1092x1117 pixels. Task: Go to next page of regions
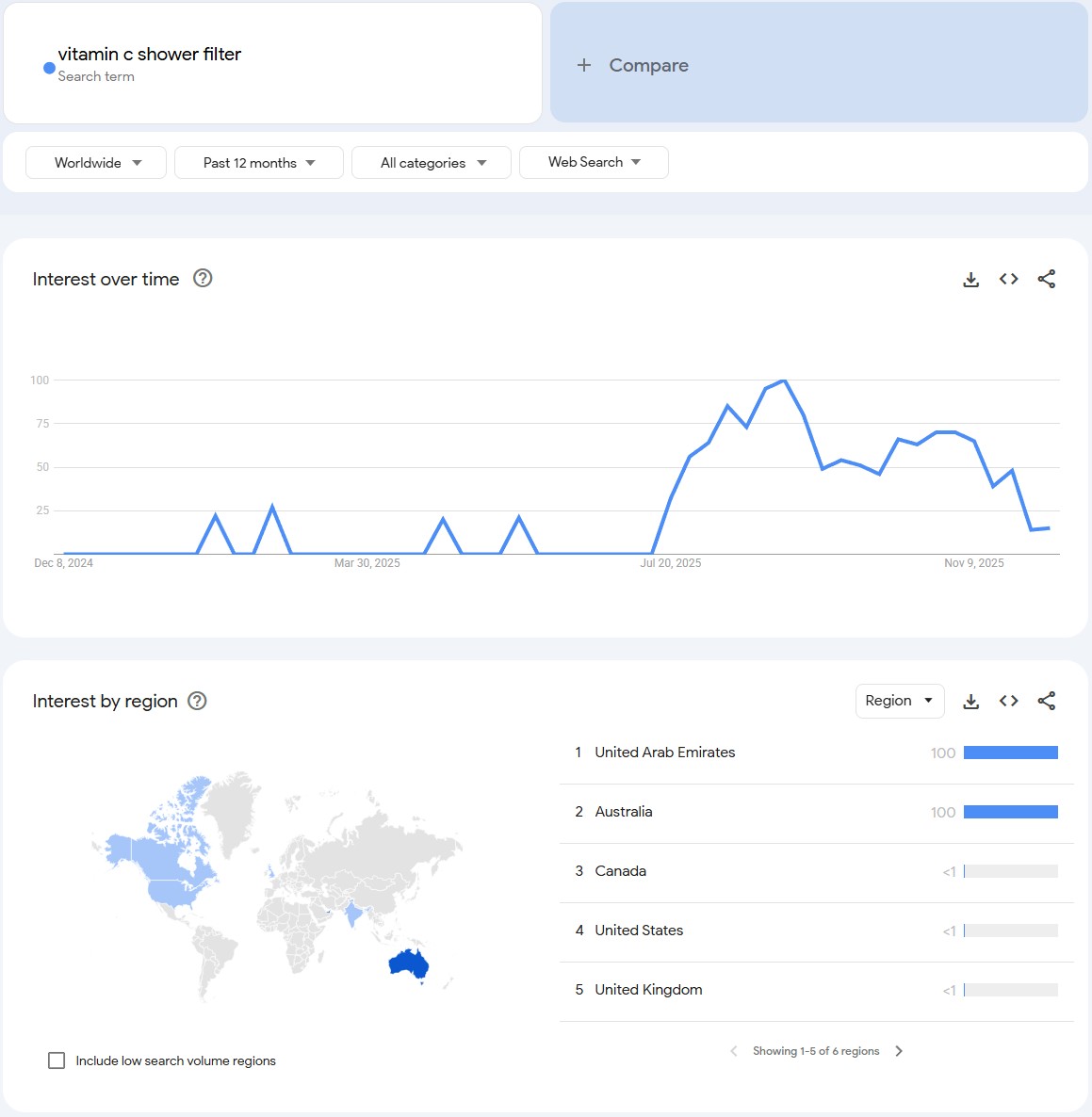point(899,1051)
